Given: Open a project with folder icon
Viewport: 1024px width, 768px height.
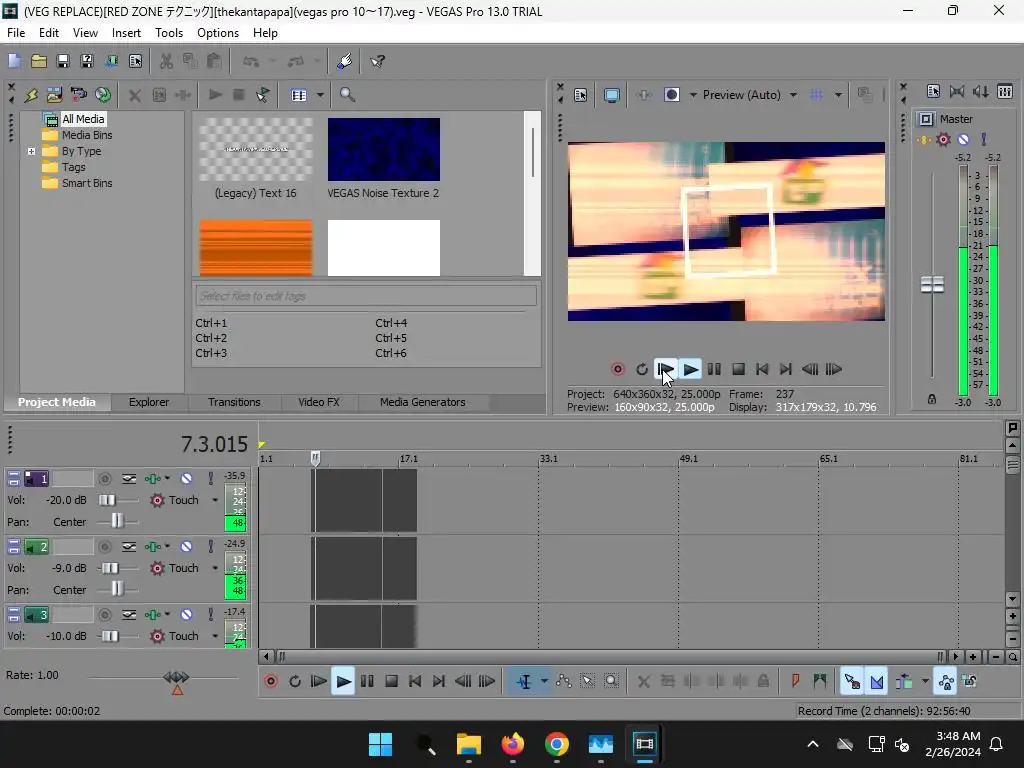Looking at the screenshot, I should [x=39, y=61].
